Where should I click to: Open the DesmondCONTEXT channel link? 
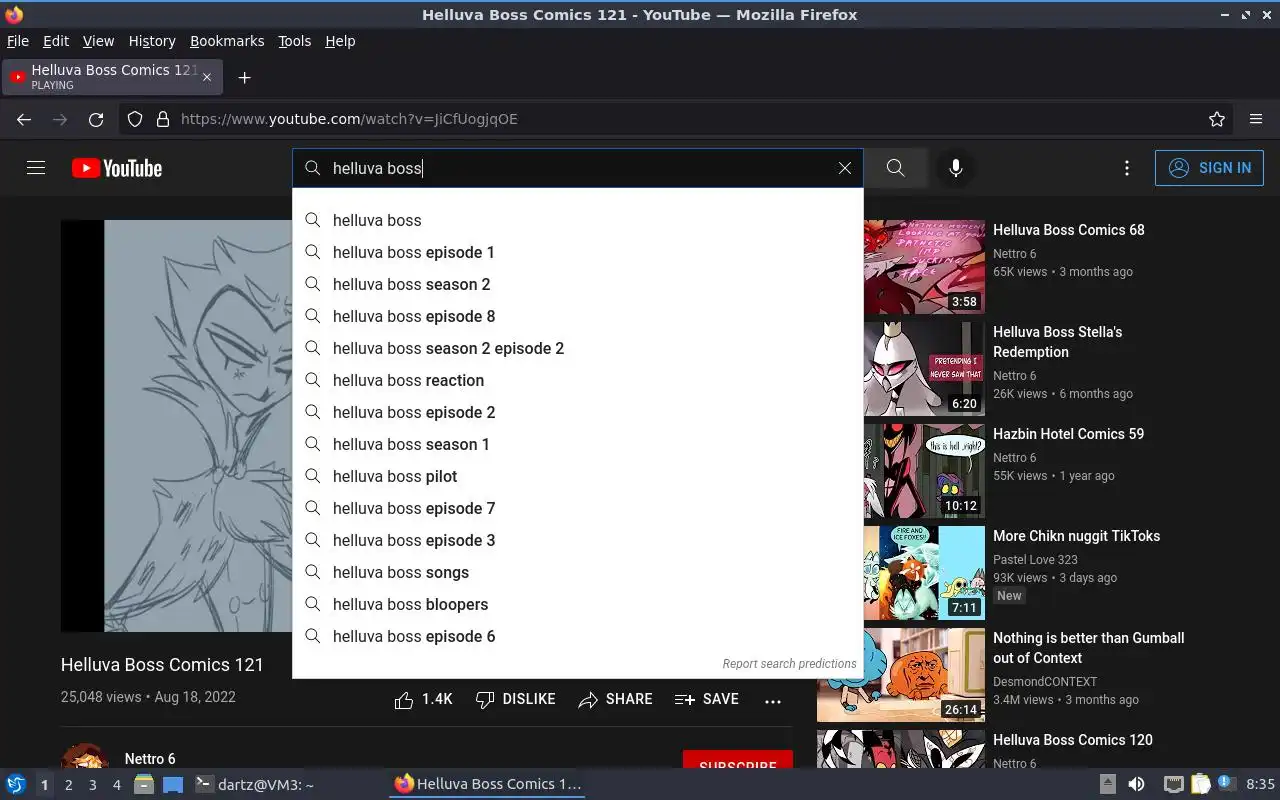[1045, 682]
